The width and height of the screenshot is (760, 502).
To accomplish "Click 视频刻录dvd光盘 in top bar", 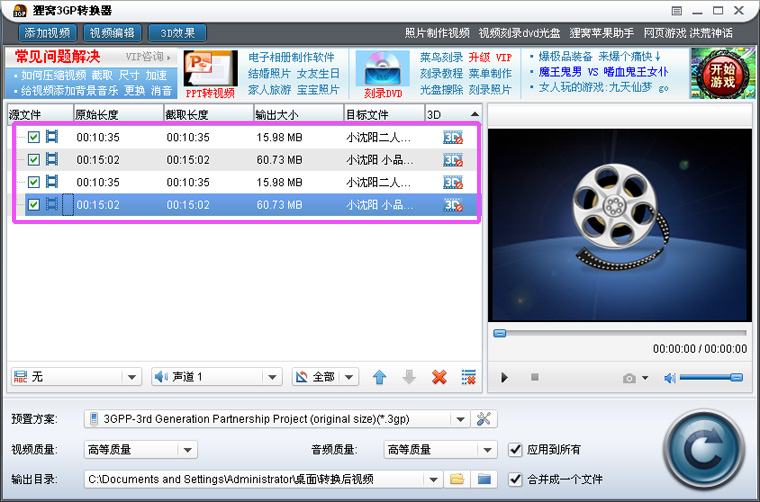I will point(519,33).
